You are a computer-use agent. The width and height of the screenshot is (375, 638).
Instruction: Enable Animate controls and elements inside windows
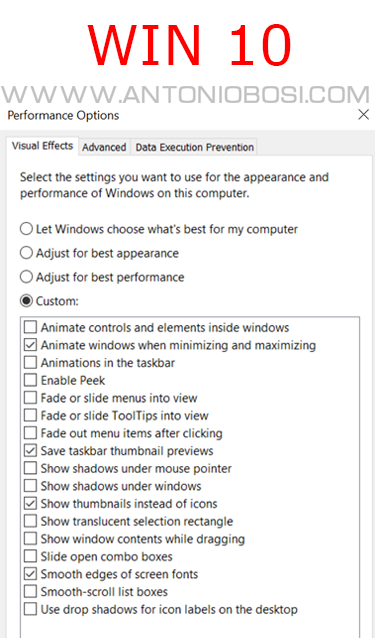[31, 327]
